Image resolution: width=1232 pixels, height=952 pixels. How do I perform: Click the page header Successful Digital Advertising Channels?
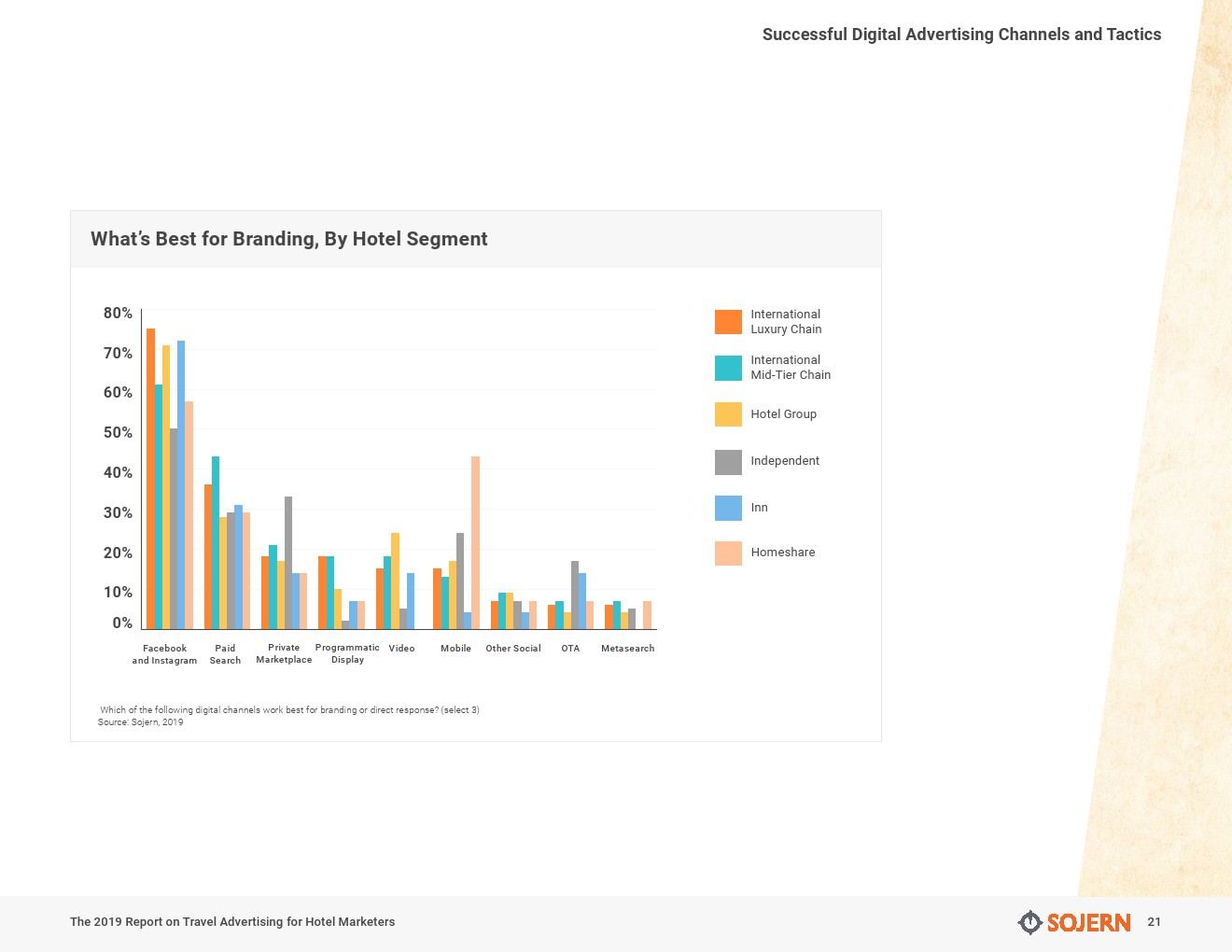click(961, 35)
